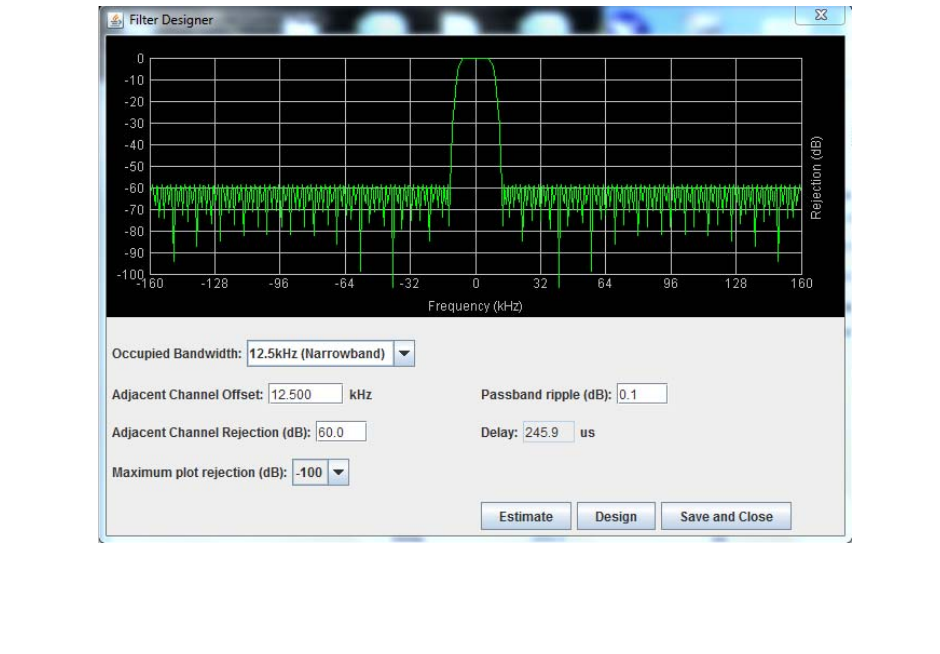The width and height of the screenshot is (940, 654).
Task: Select the 12.5kHz (Narrowband) combo box
Action: click(x=330, y=354)
